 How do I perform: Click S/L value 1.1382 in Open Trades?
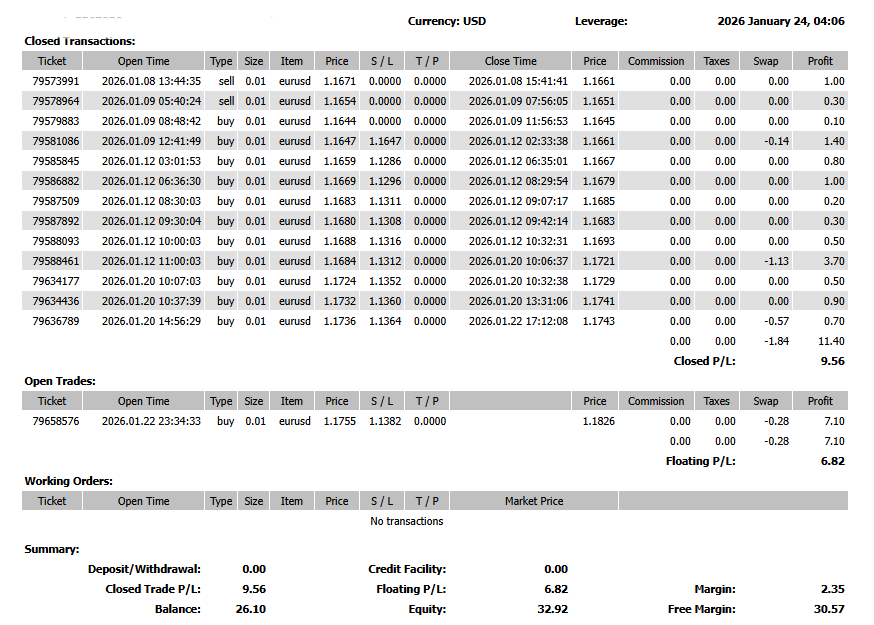(x=385, y=421)
